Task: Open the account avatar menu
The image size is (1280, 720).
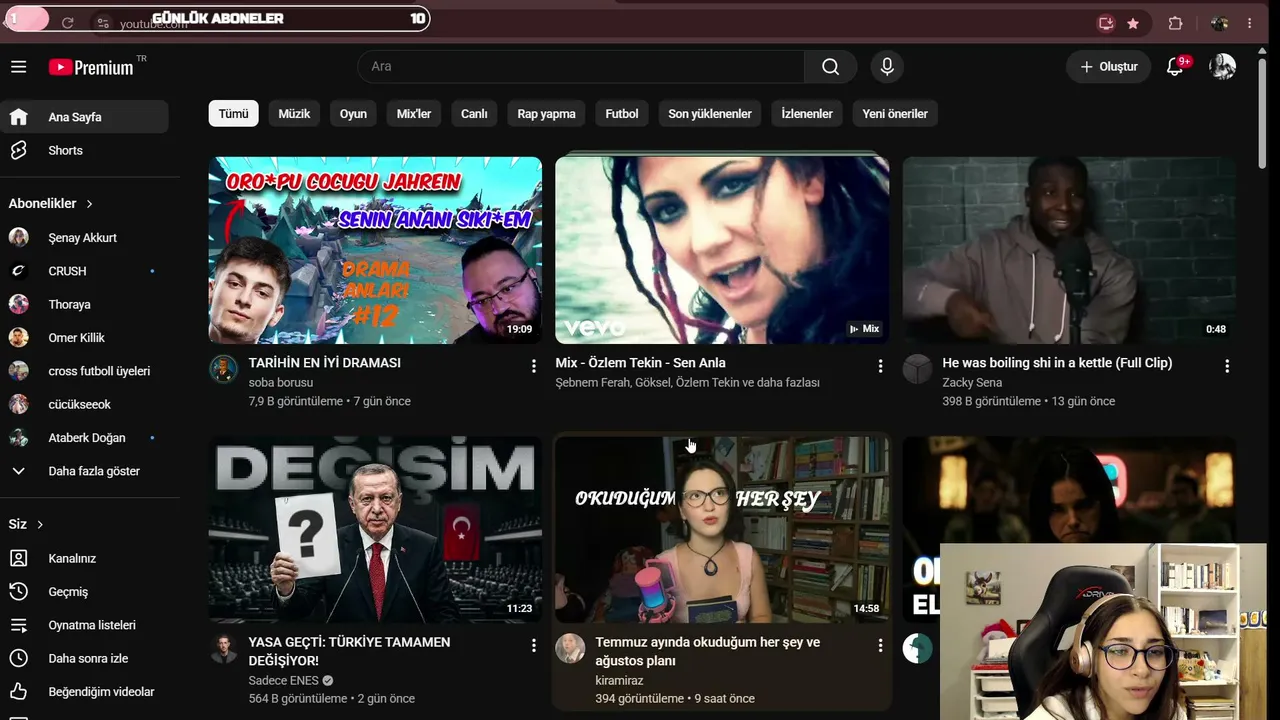Action: coord(1222,67)
